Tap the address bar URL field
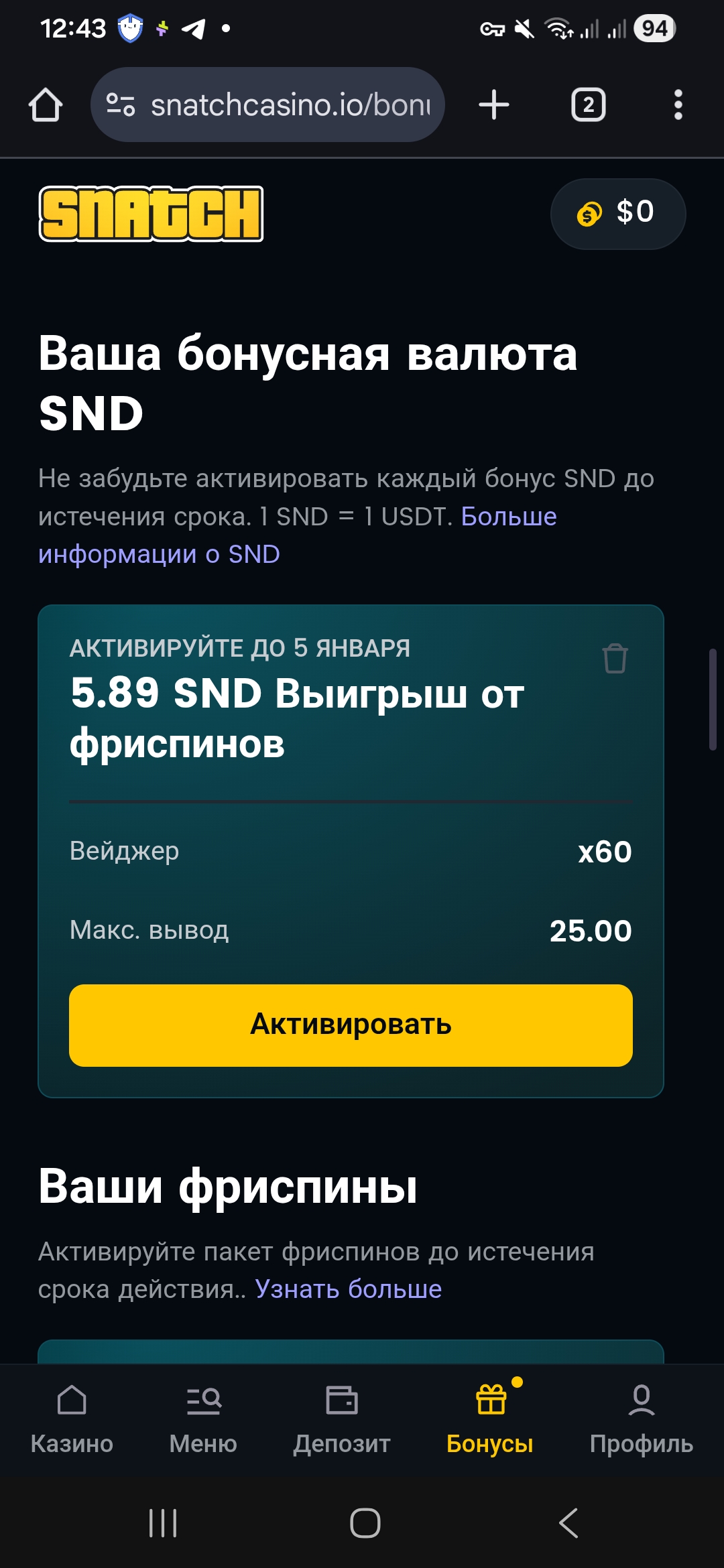 click(x=290, y=105)
